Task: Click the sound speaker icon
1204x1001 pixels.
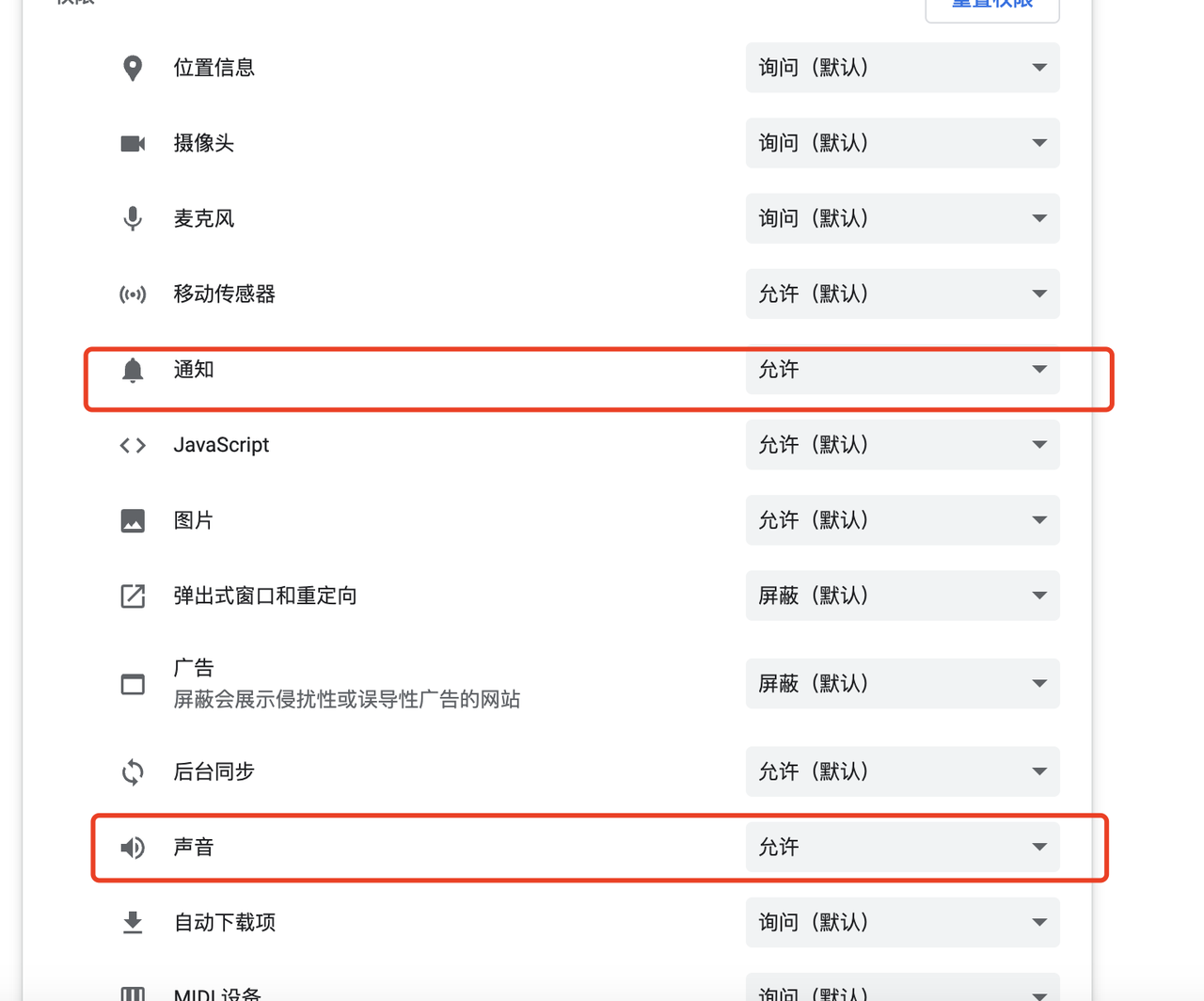Action: click(133, 848)
